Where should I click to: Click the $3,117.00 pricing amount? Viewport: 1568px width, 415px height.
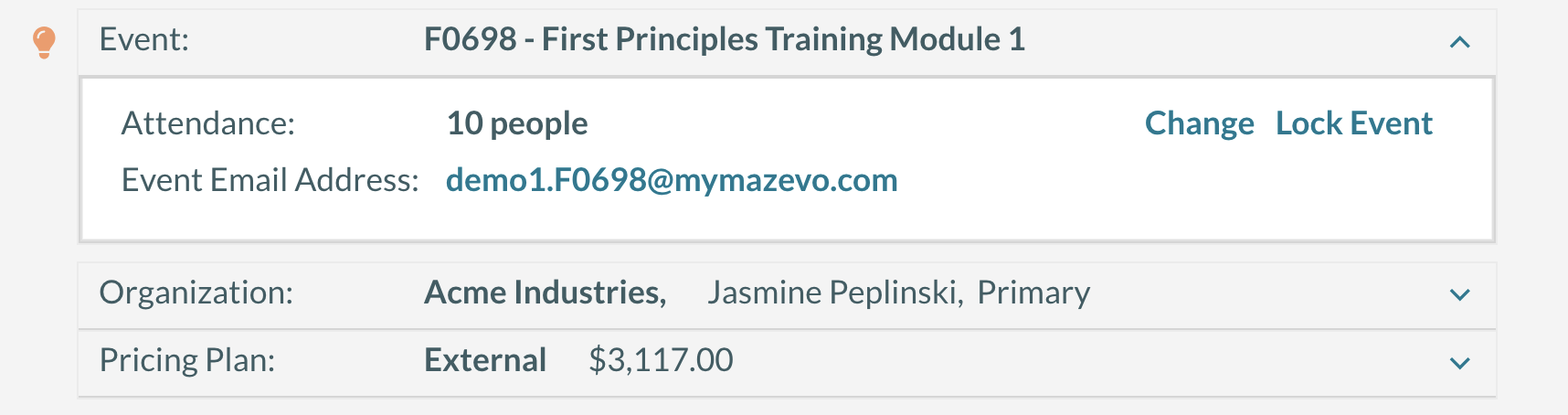point(661,360)
